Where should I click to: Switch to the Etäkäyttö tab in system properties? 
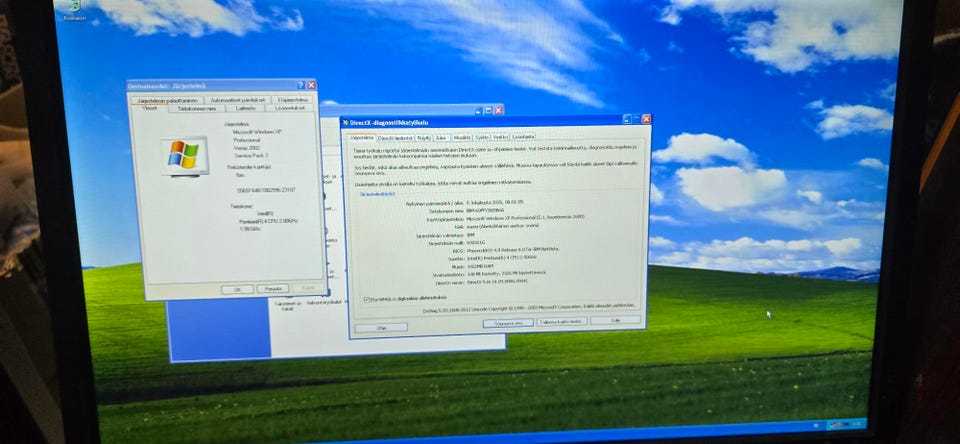(x=293, y=100)
